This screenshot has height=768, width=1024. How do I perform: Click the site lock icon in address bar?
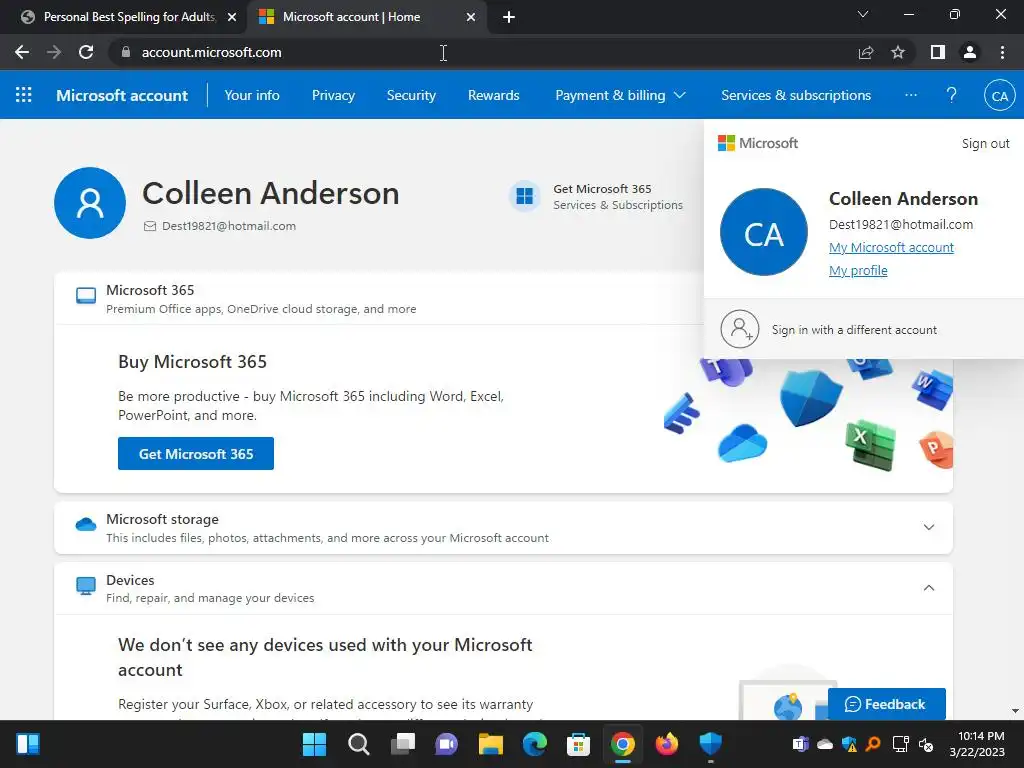(126, 52)
